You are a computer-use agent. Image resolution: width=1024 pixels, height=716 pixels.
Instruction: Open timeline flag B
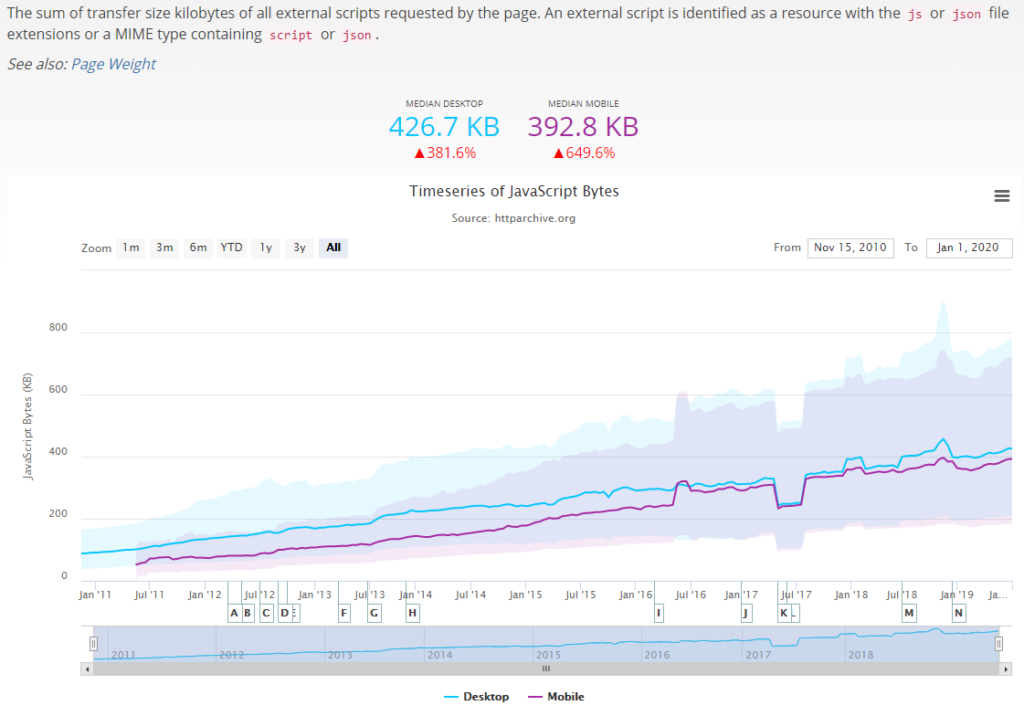(x=248, y=613)
